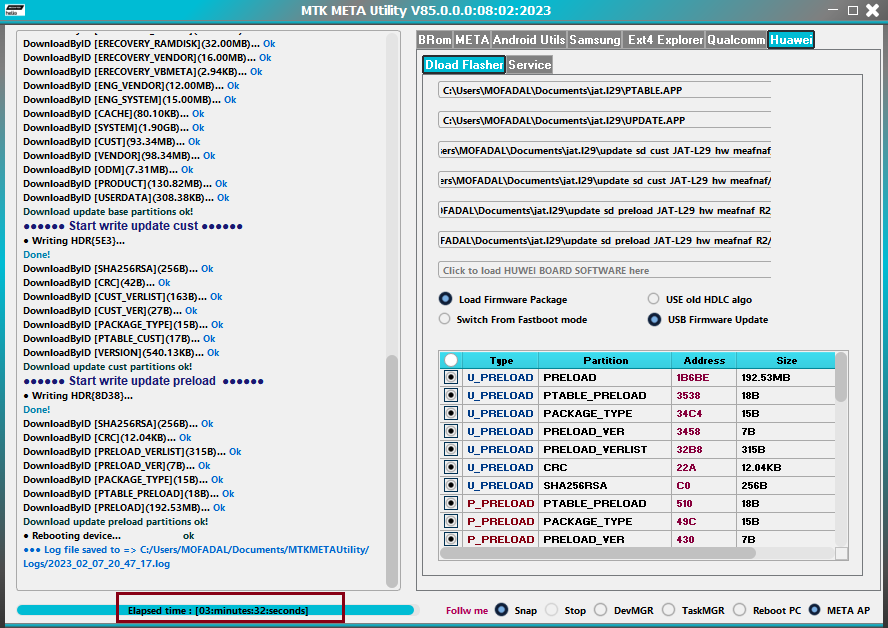Switch to the Samsung tab
The width and height of the screenshot is (888, 628).
tap(594, 41)
